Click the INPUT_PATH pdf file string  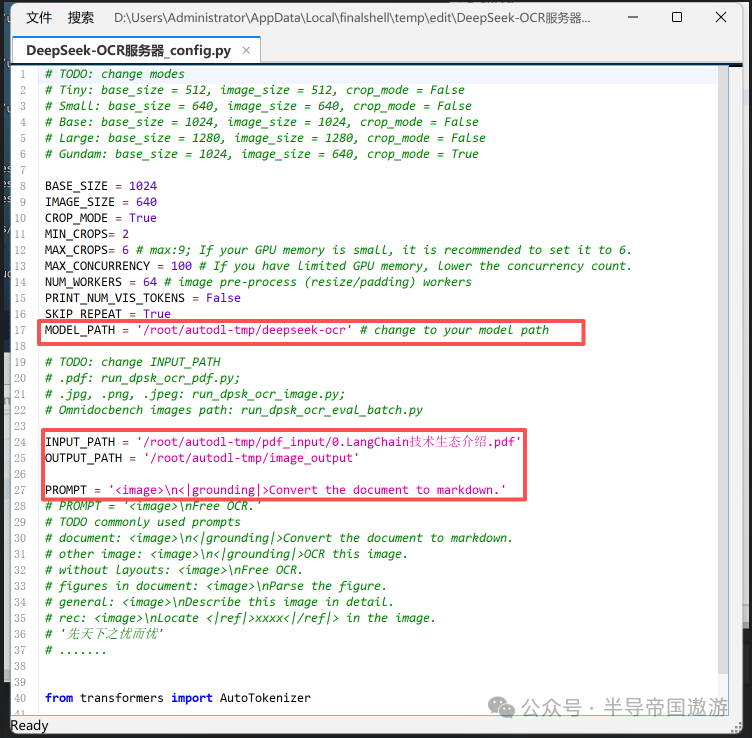(x=329, y=442)
